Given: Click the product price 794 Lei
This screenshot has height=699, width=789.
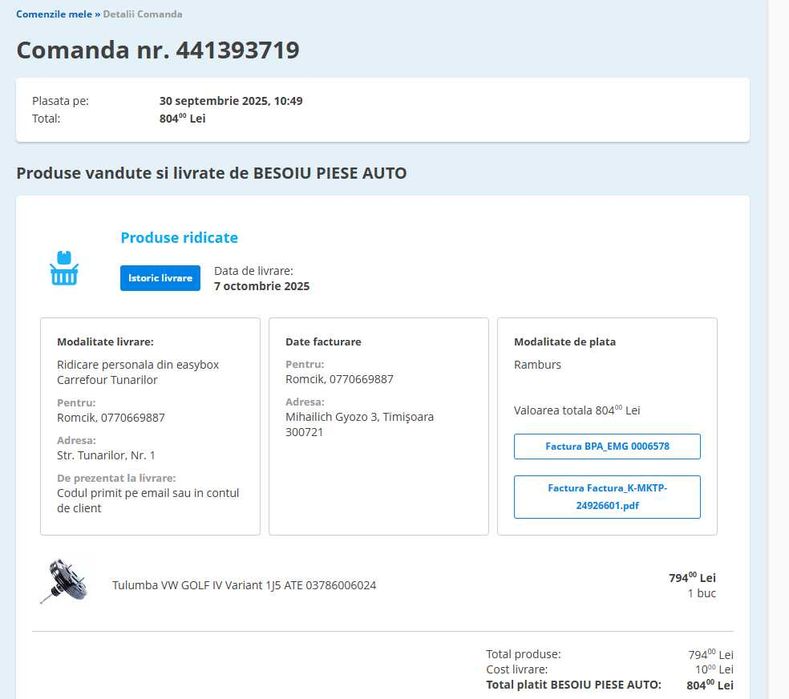Looking at the screenshot, I should tap(692, 577).
